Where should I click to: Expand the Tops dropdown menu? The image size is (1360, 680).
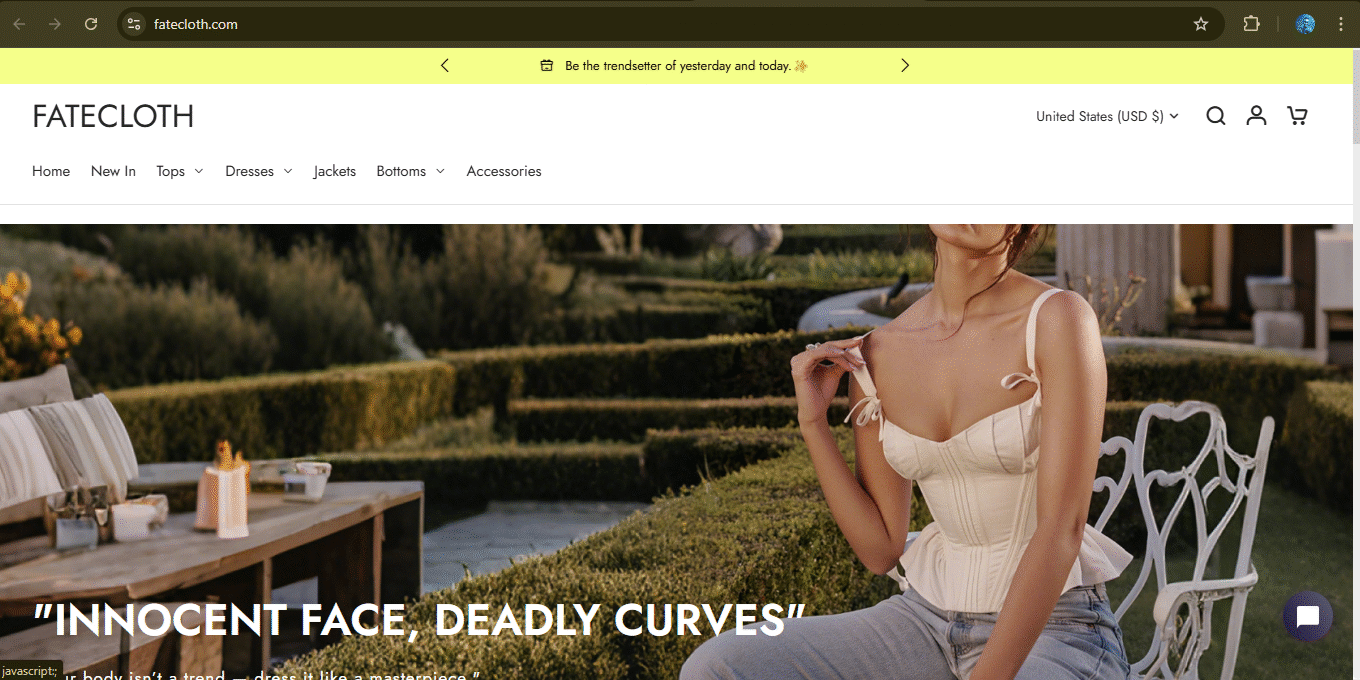[180, 171]
